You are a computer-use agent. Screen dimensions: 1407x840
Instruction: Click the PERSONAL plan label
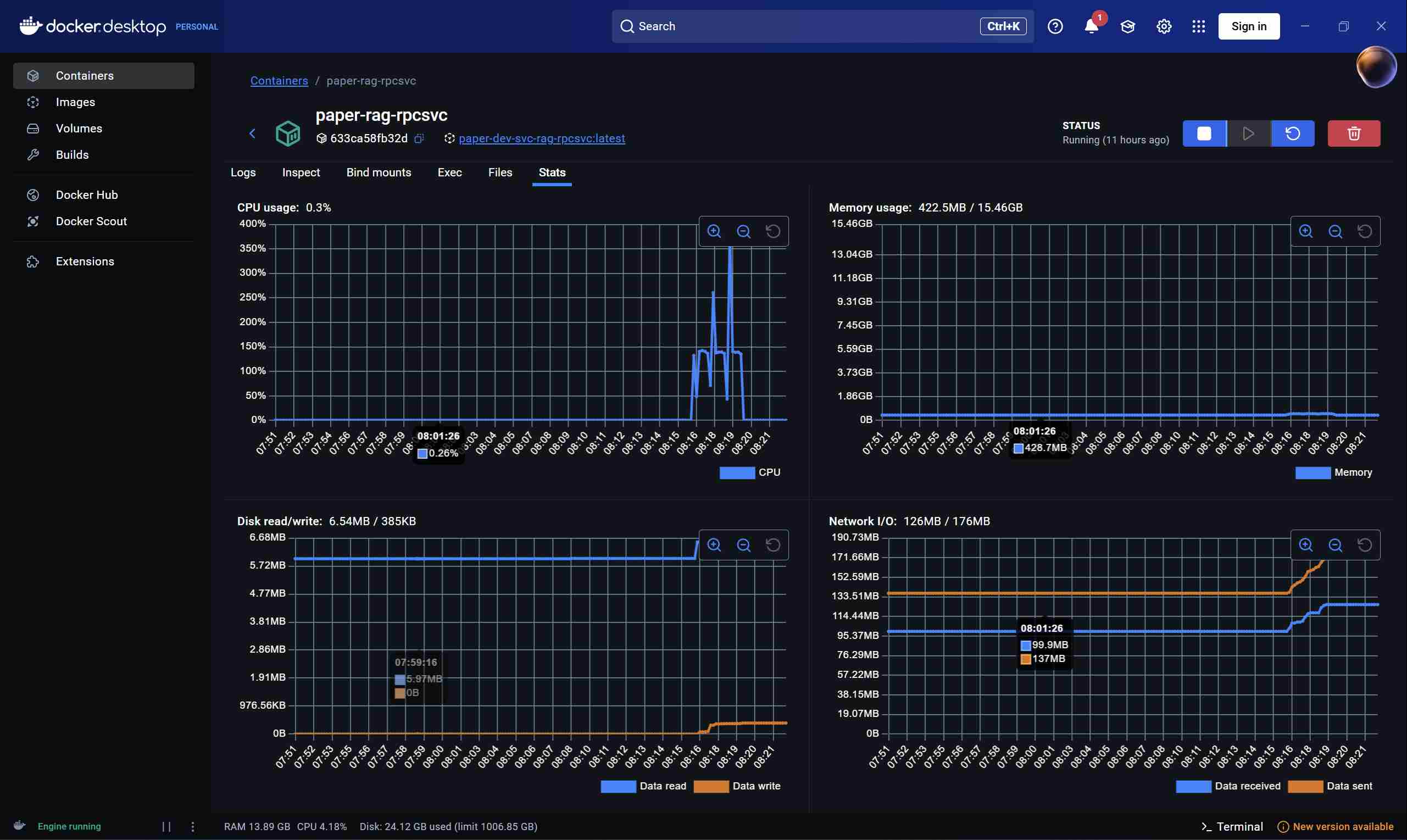[196, 26]
